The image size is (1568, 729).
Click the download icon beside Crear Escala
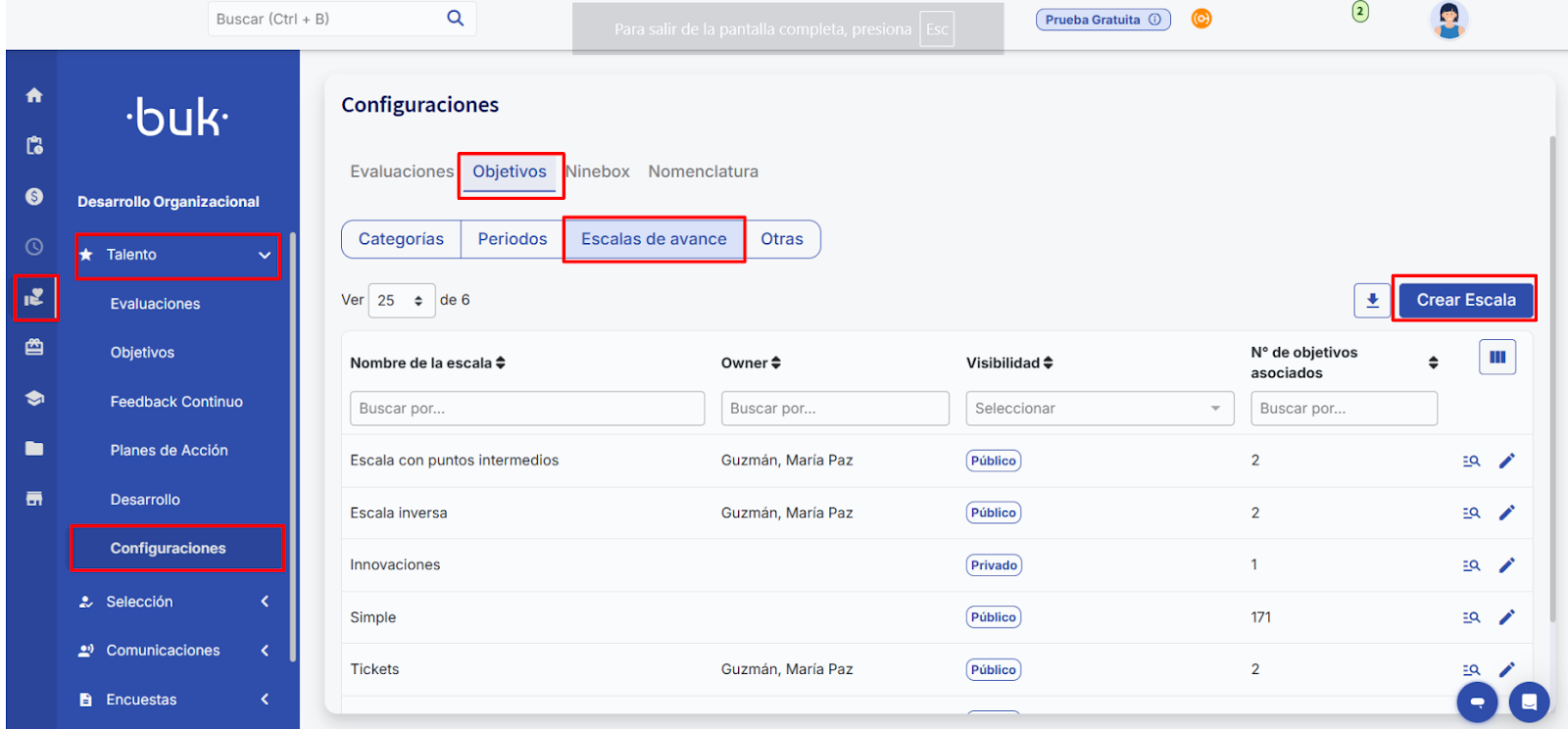tap(1372, 301)
